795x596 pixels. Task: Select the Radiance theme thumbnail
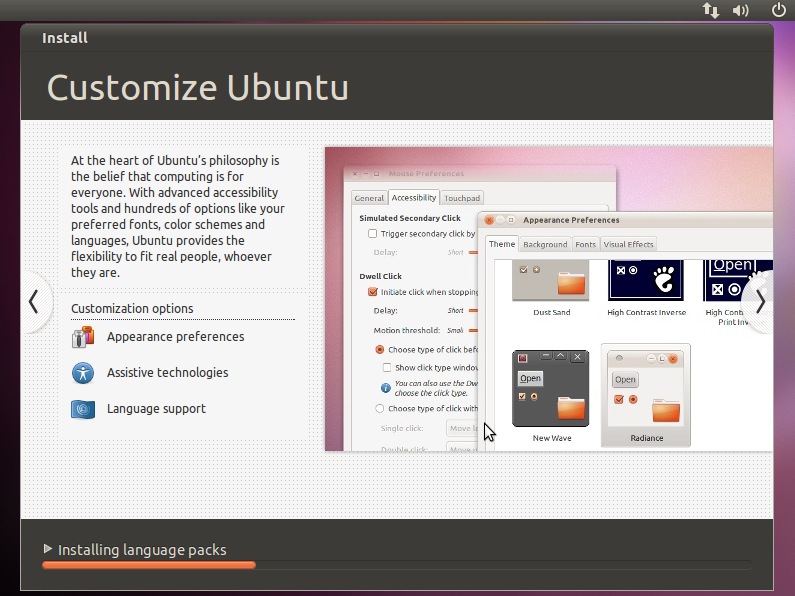click(646, 394)
